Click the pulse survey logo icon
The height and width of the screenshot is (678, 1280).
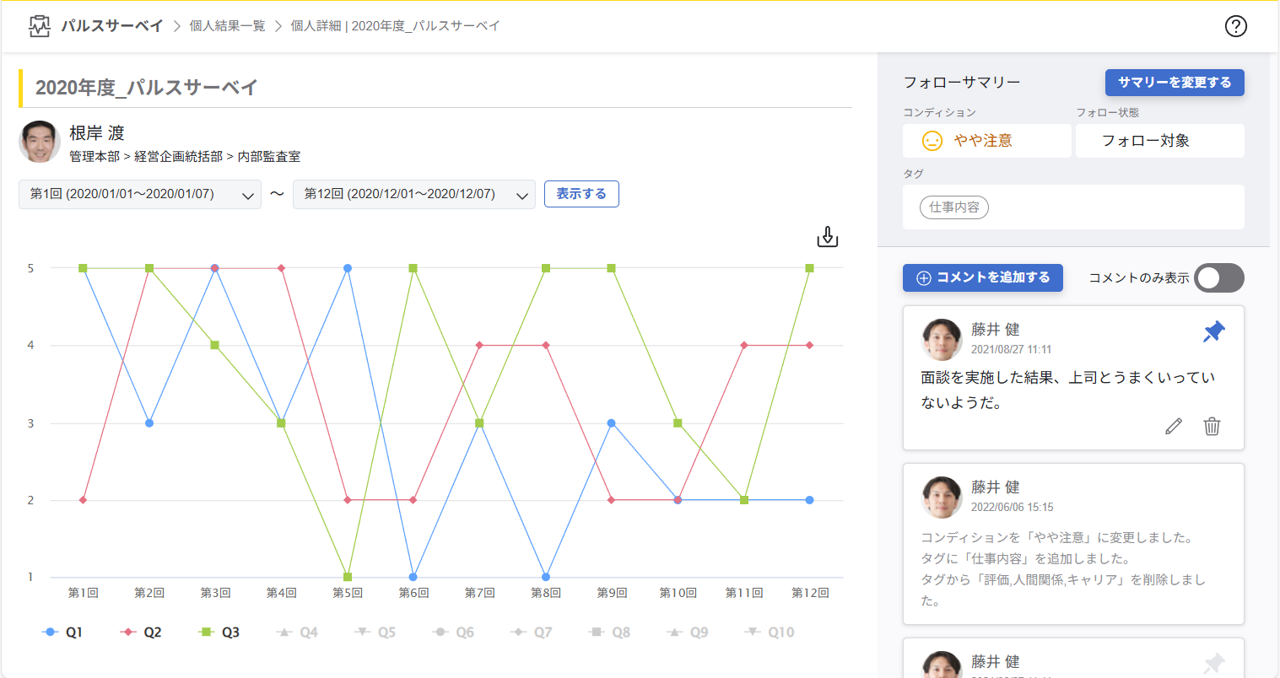pos(39,27)
